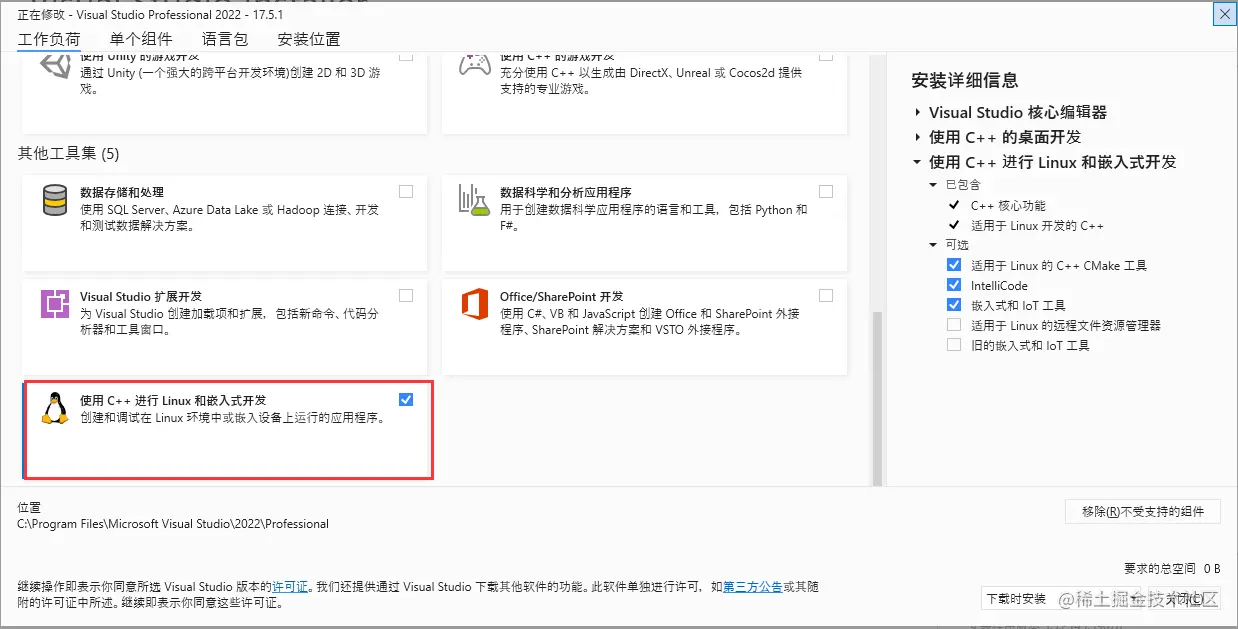Open the 许可证 link
The image size is (1238, 629).
[290, 587]
